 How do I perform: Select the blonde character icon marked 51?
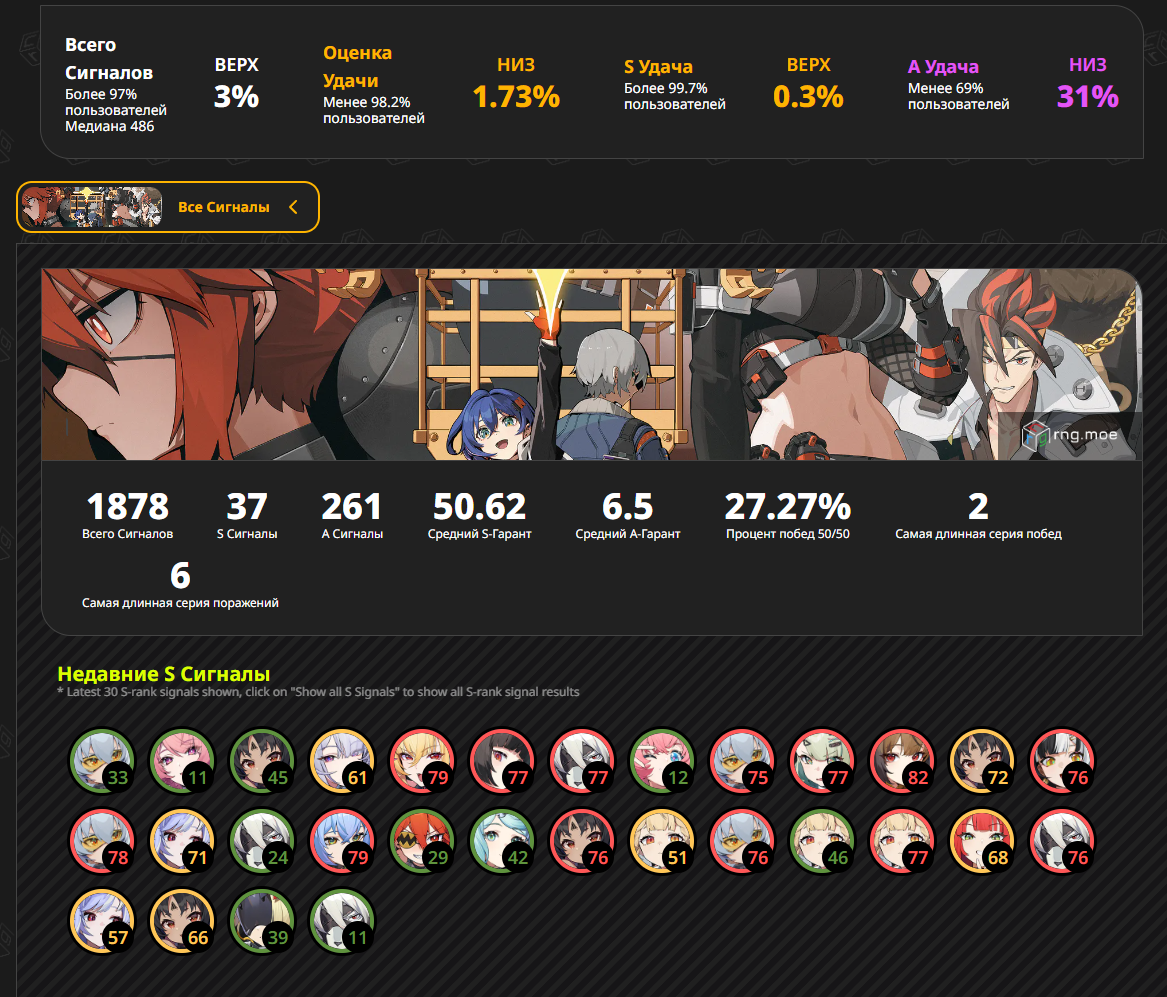click(x=662, y=841)
